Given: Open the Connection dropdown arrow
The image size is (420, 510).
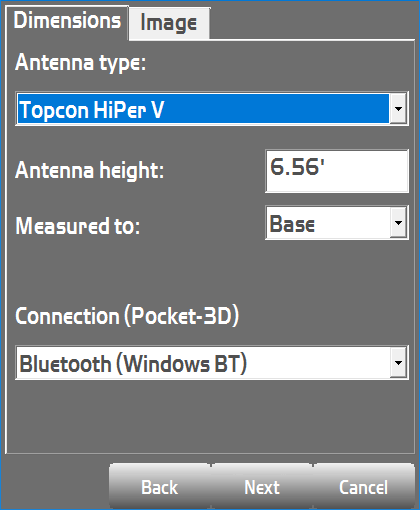Looking at the screenshot, I should click(398, 363).
